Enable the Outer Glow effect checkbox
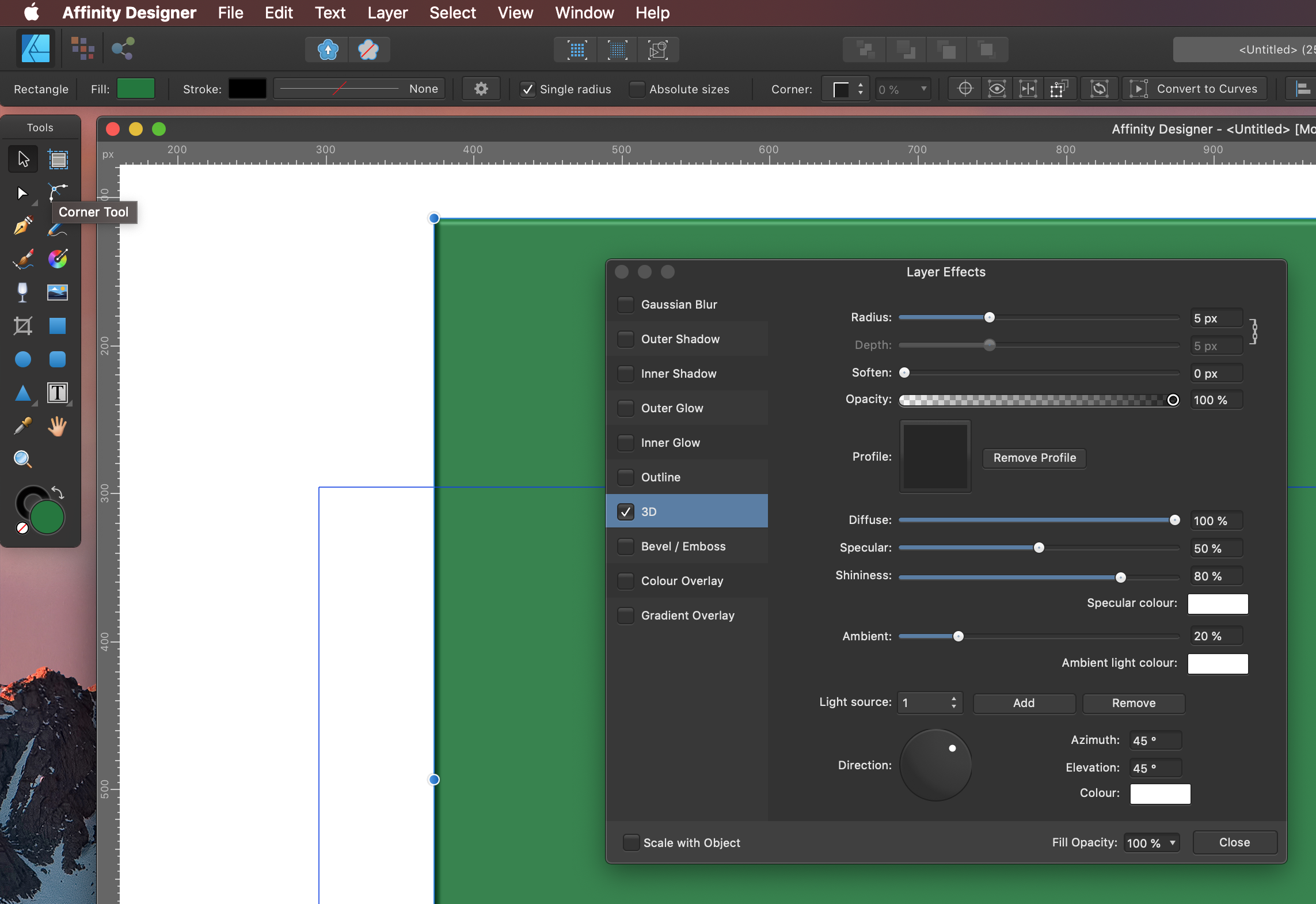The image size is (1316, 904). tap(626, 408)
